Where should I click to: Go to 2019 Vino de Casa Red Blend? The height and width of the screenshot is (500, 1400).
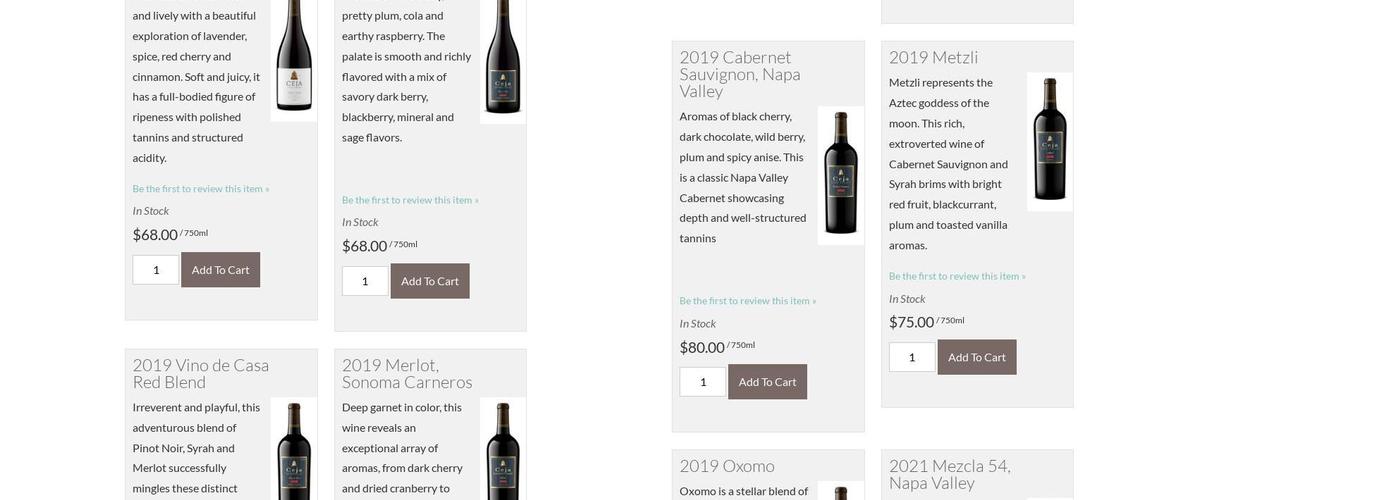[200, 373]
